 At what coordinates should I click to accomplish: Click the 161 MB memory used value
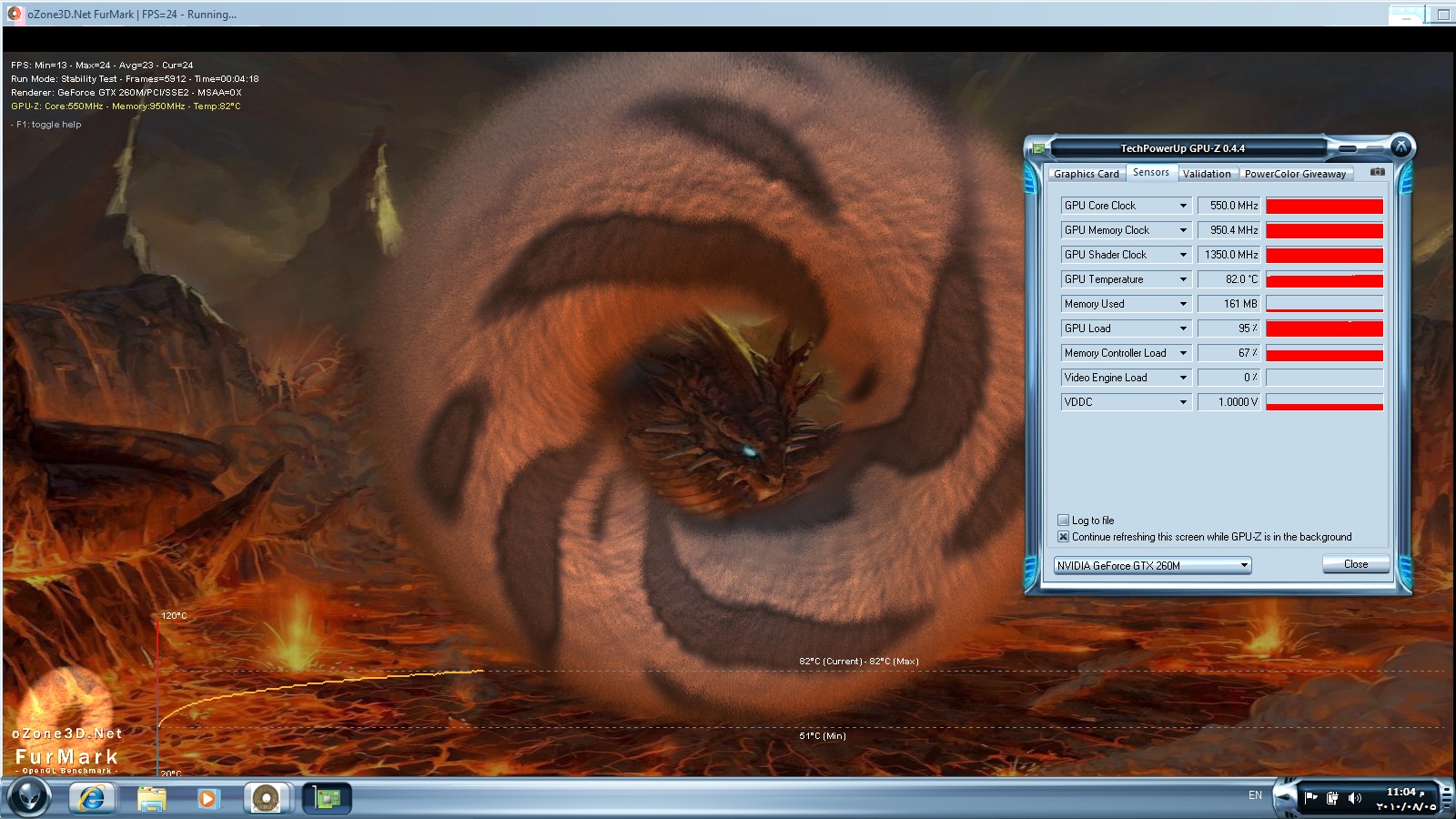(x=1229, y=304)
